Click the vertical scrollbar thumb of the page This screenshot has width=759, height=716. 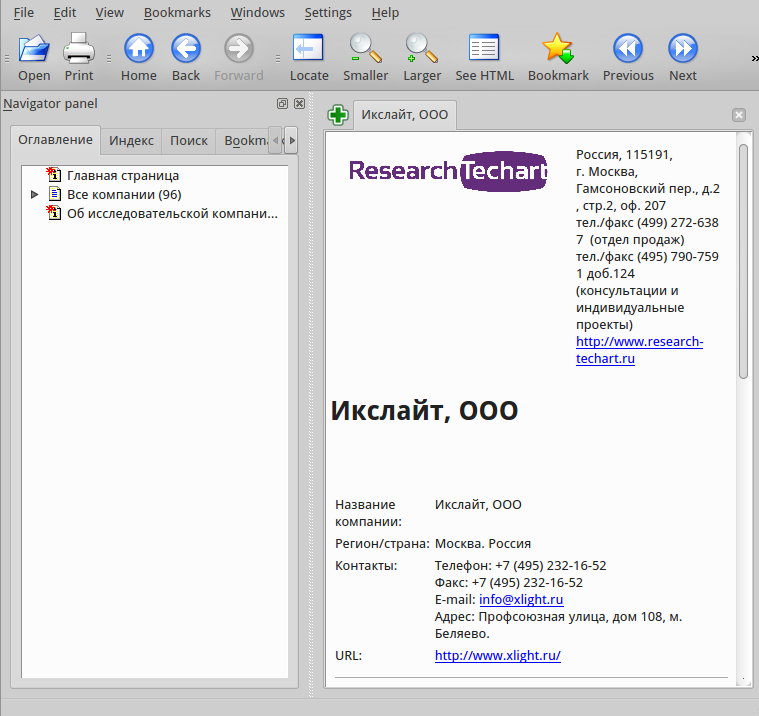[x=744, y=261]
